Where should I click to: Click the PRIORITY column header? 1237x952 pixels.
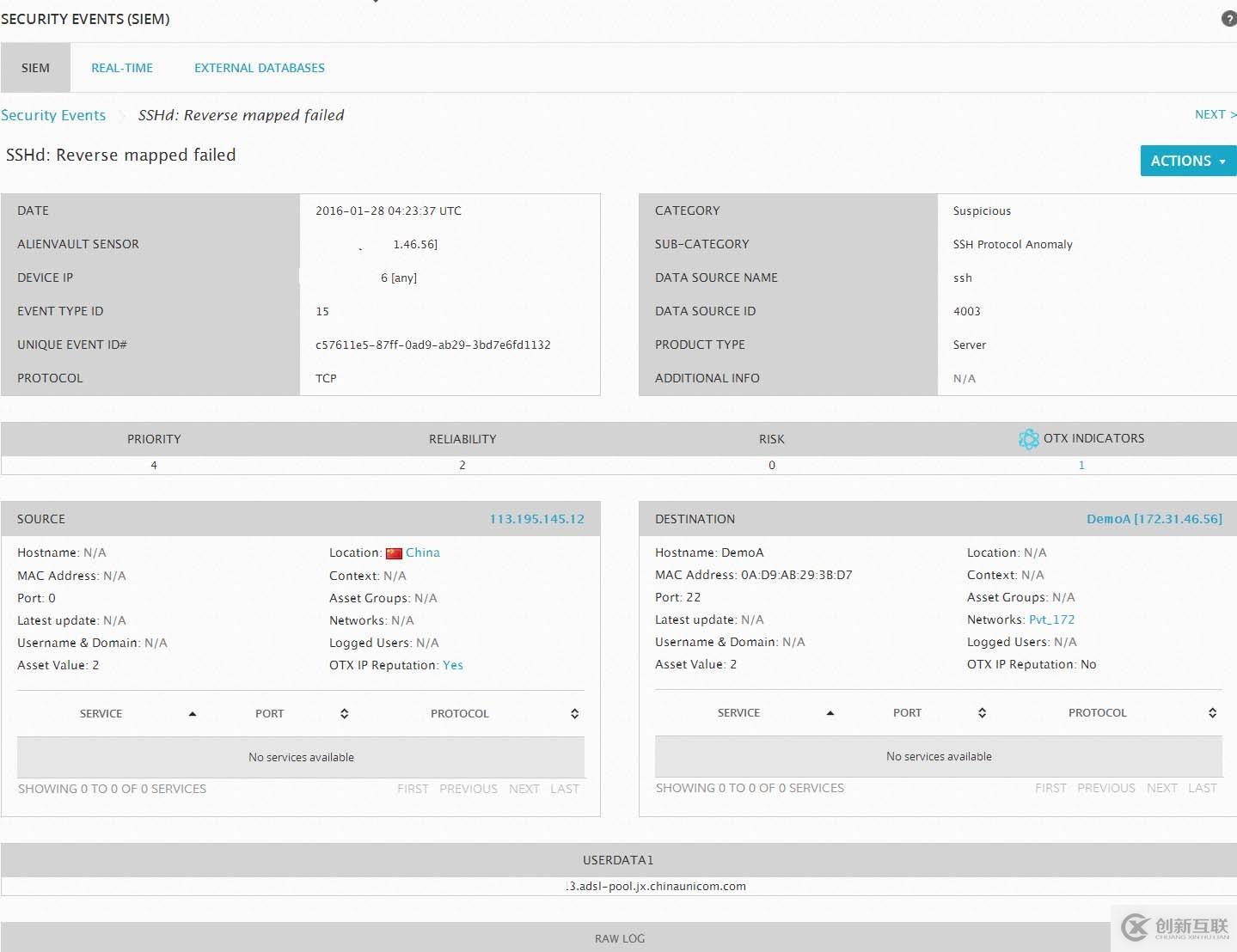point(154,439)
